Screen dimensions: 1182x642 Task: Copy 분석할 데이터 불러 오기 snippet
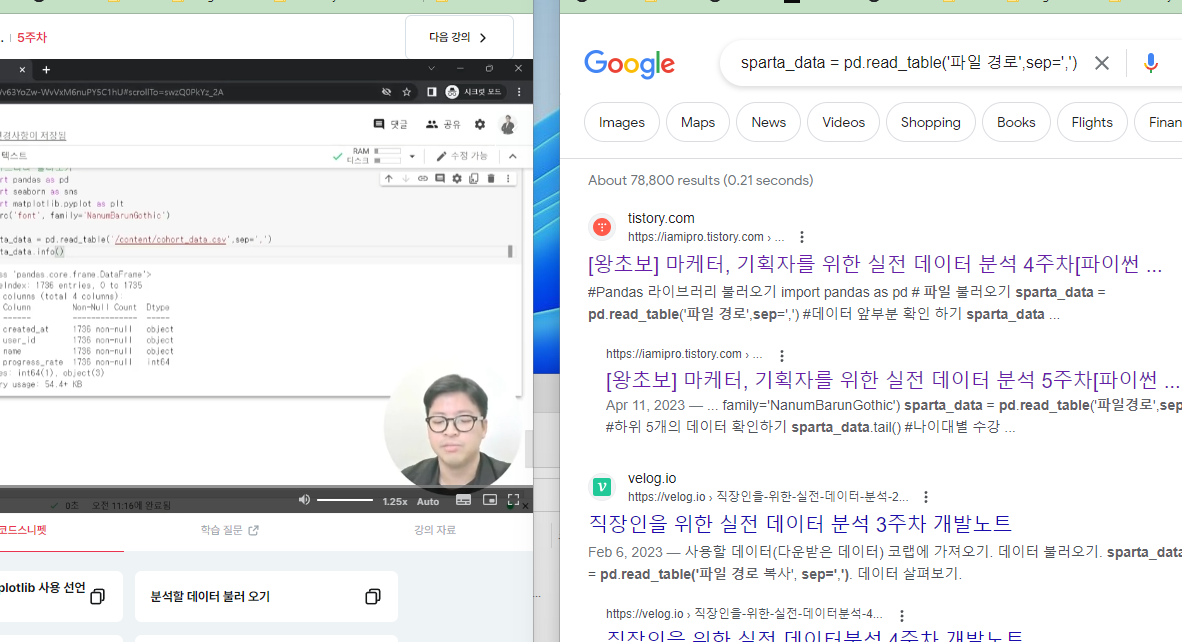click(372, 597)
